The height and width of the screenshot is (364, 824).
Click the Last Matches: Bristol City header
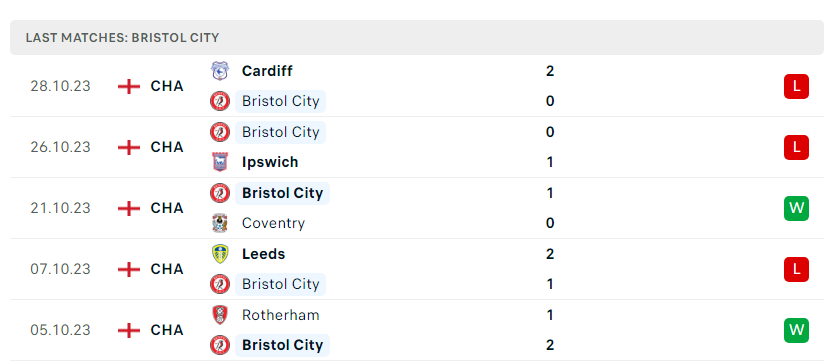coord(122,38)
